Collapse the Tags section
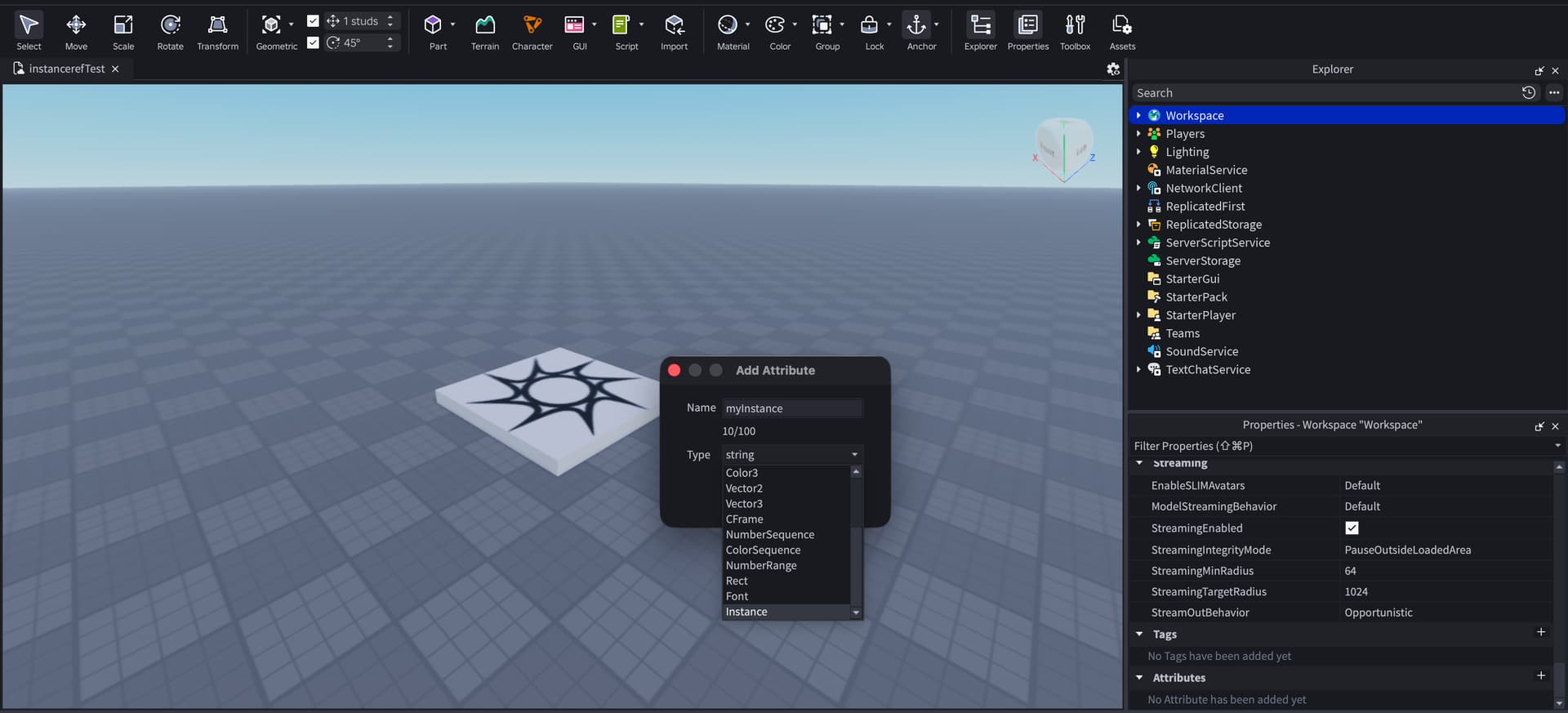 pyautogui.click(x=1139, y=635)
